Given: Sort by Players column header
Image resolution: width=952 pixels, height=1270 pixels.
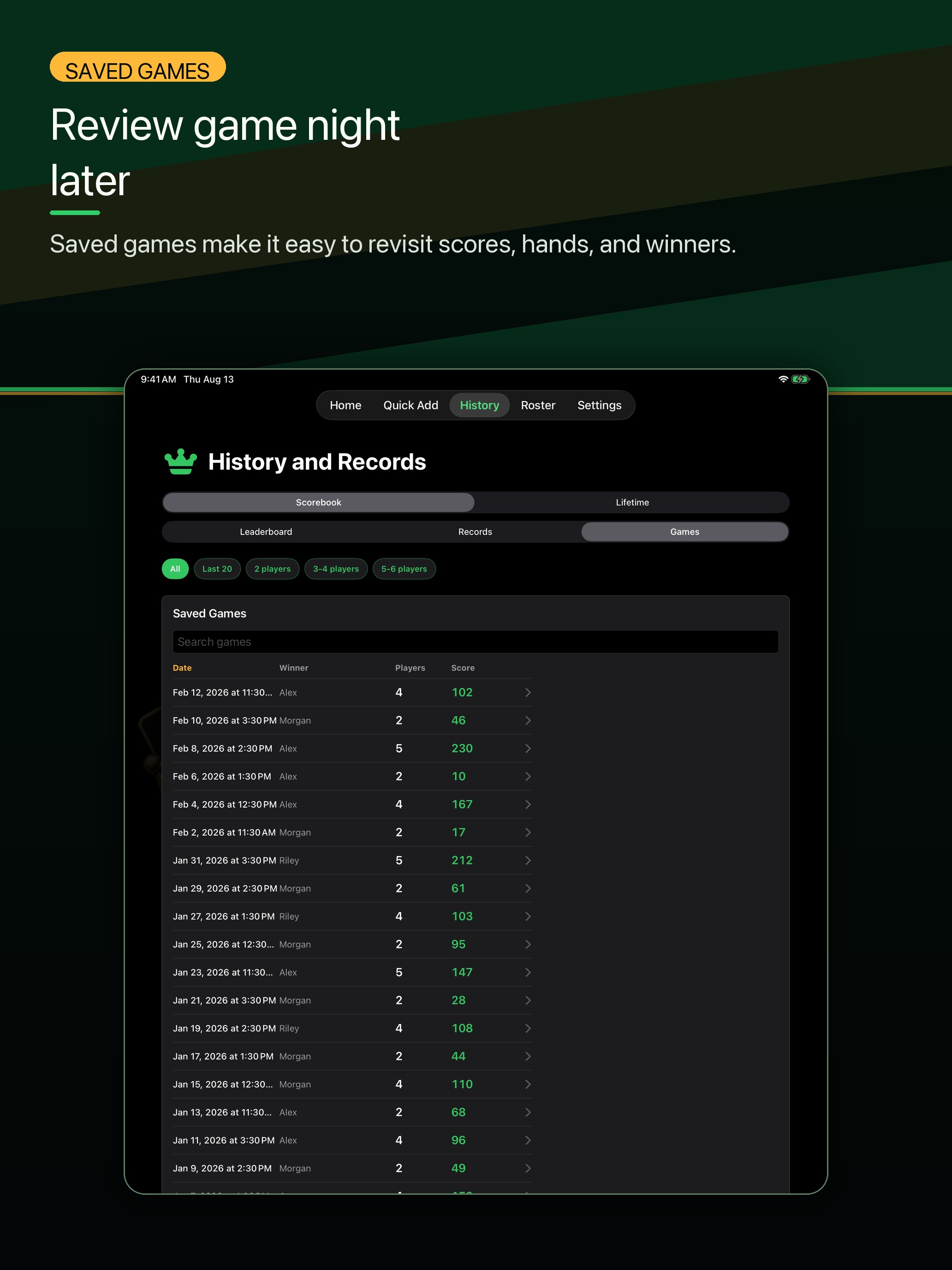Looking at the screenshot, I should tap(410, 668).
